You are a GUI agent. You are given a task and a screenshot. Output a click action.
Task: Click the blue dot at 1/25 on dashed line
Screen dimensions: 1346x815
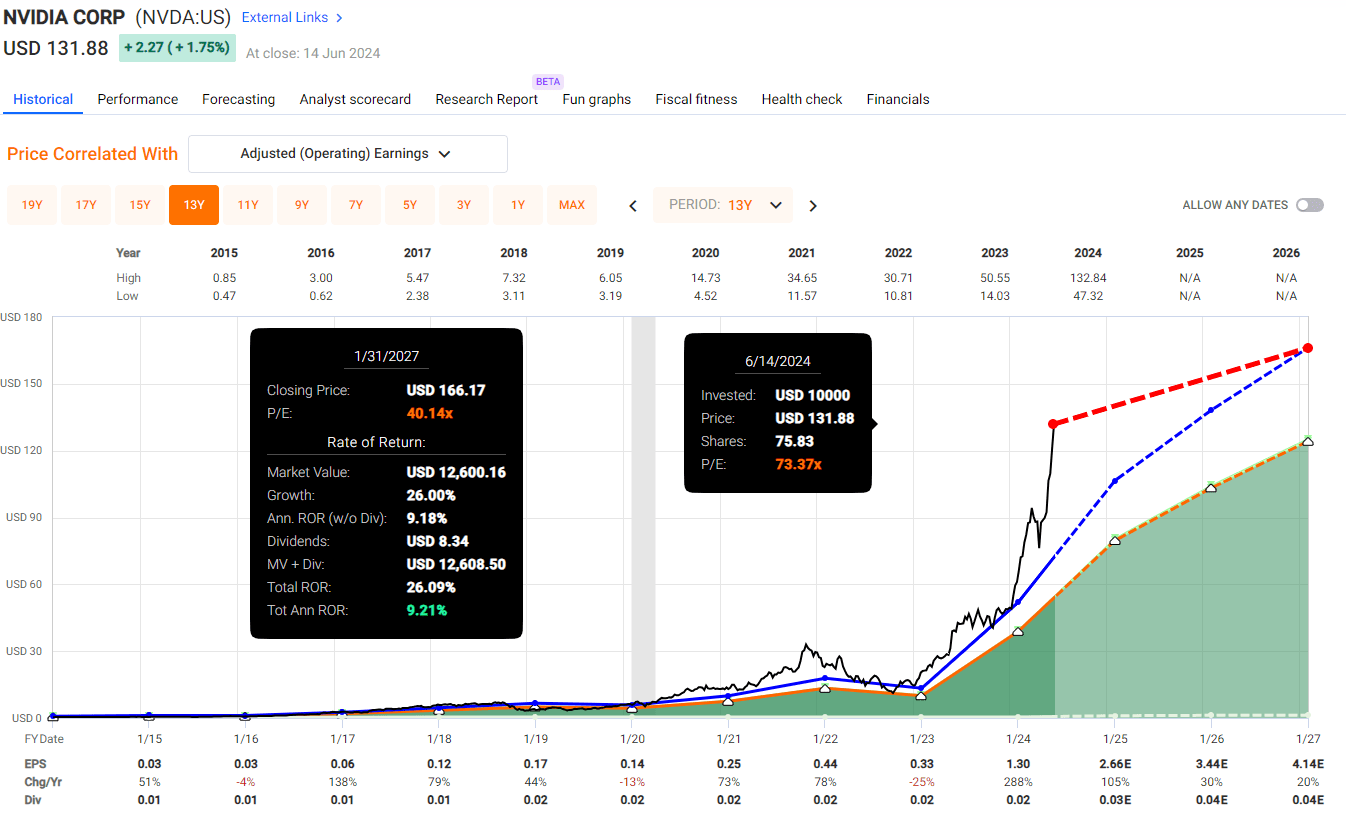point(1116,481)
